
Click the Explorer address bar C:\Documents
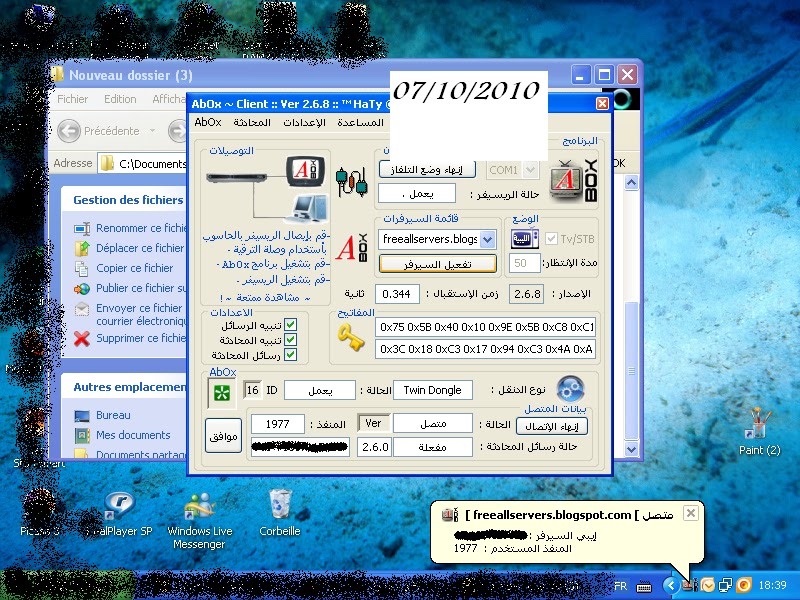click(143, 164)
